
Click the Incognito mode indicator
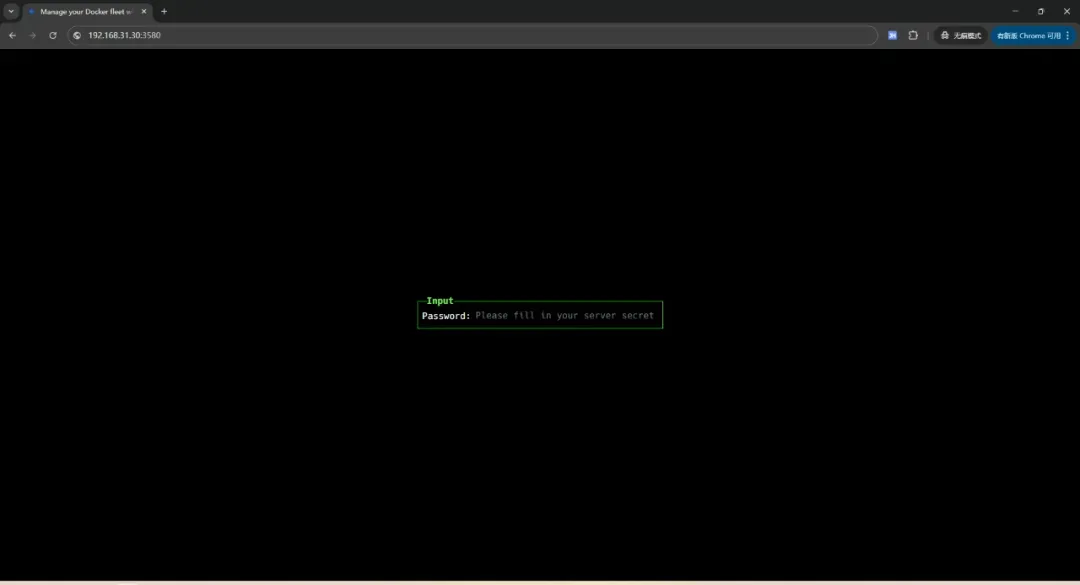click(x=961, y=35)
